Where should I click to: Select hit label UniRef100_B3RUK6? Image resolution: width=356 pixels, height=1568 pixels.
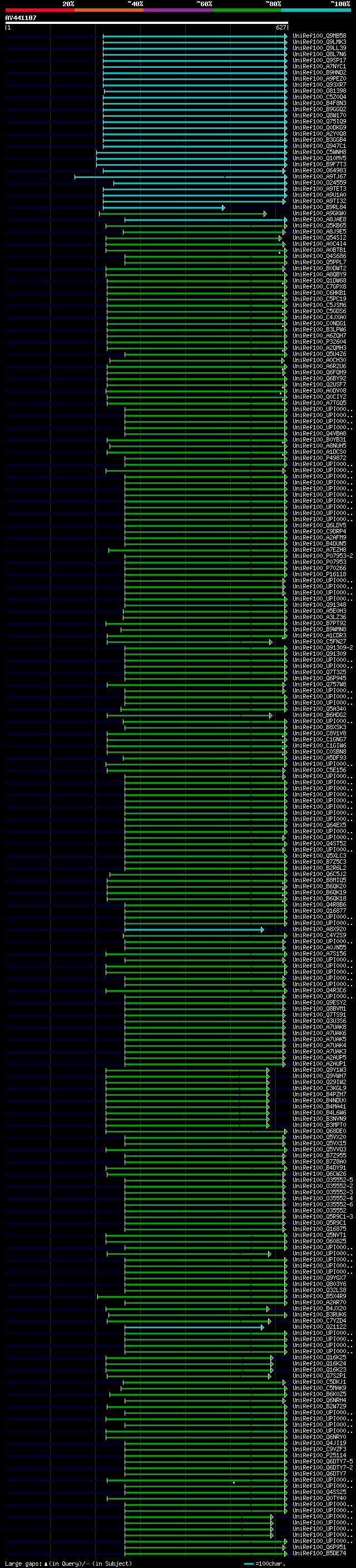pyautogui.click(x=319, y=1315)
